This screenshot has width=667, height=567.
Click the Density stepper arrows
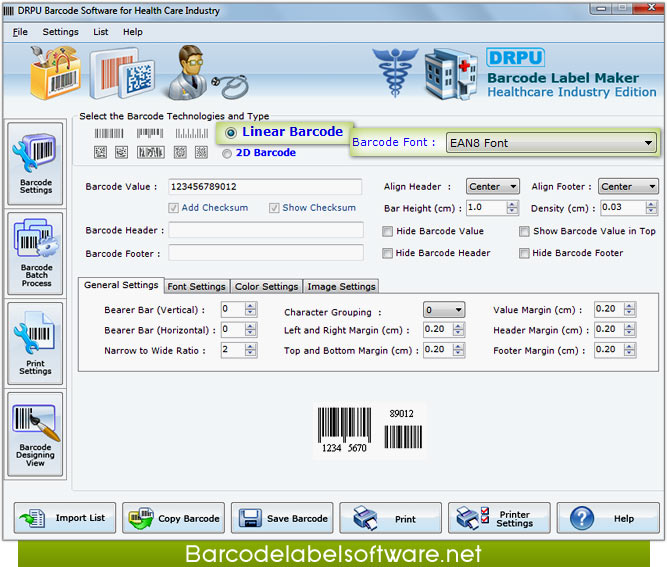point(651,208)
